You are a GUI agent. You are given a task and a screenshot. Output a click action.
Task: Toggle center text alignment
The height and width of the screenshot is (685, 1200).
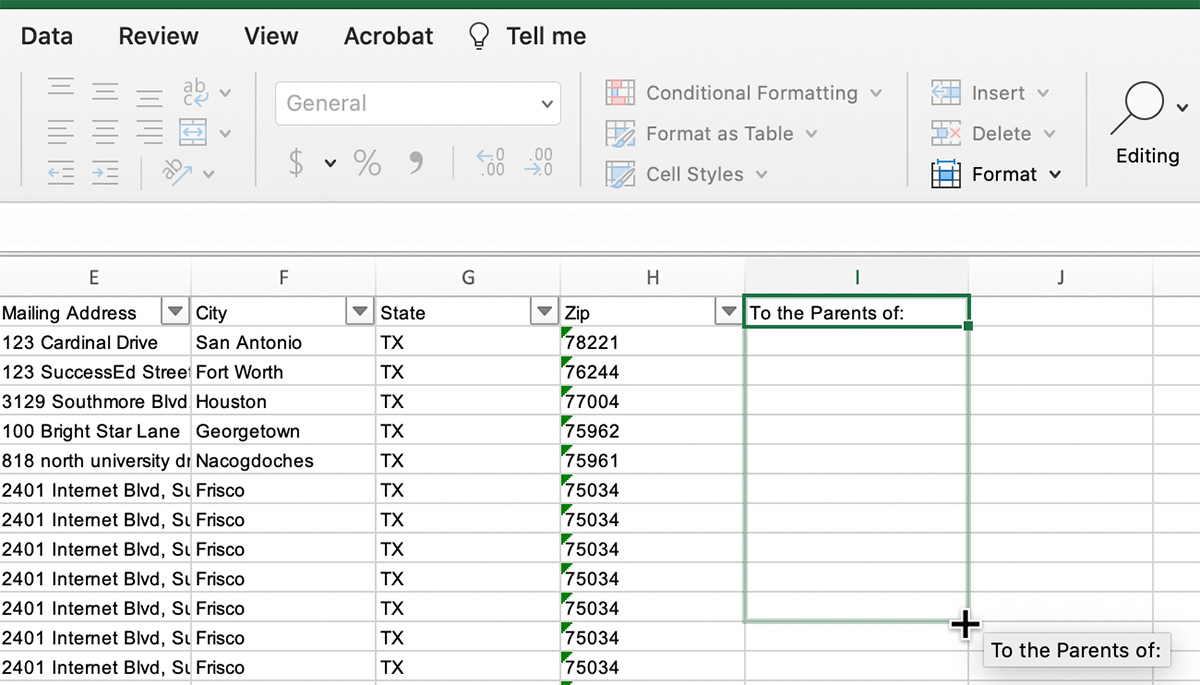(x=105, y=131)
